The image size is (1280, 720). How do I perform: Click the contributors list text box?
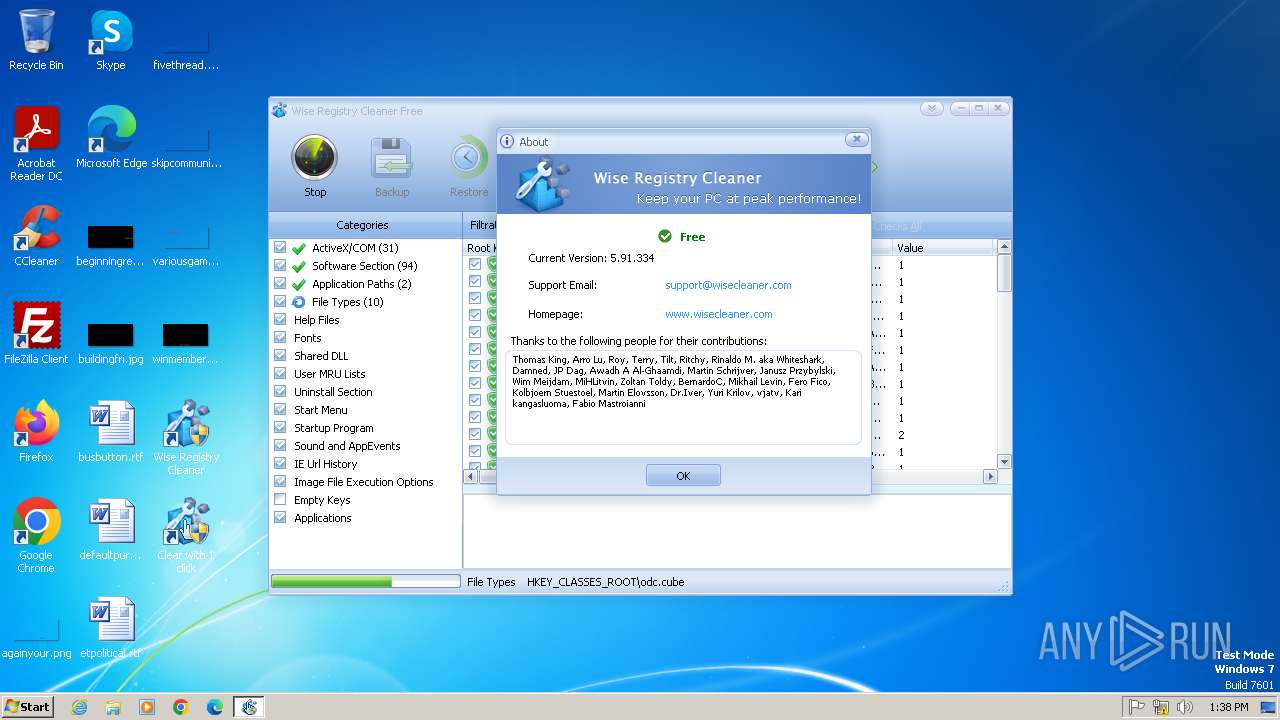click(x=683, y=397)
